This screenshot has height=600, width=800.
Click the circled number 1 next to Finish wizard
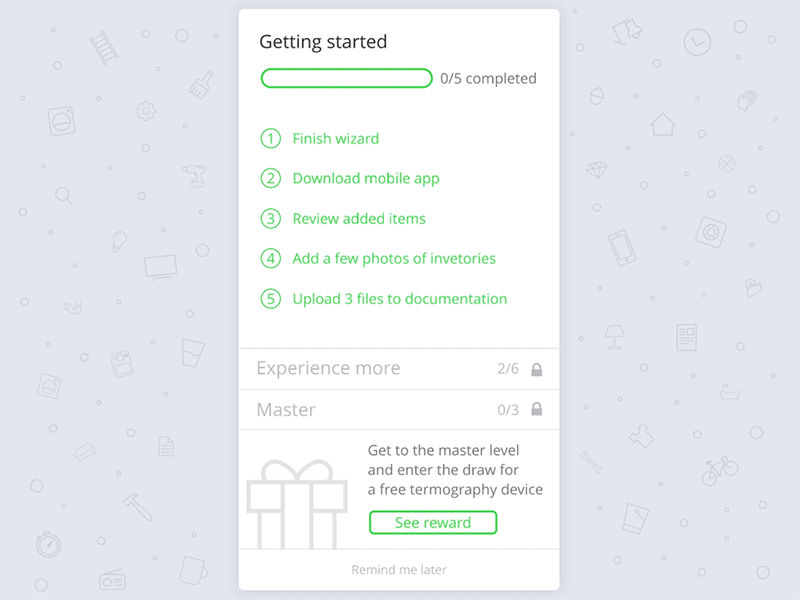click(x=271, y=138)
